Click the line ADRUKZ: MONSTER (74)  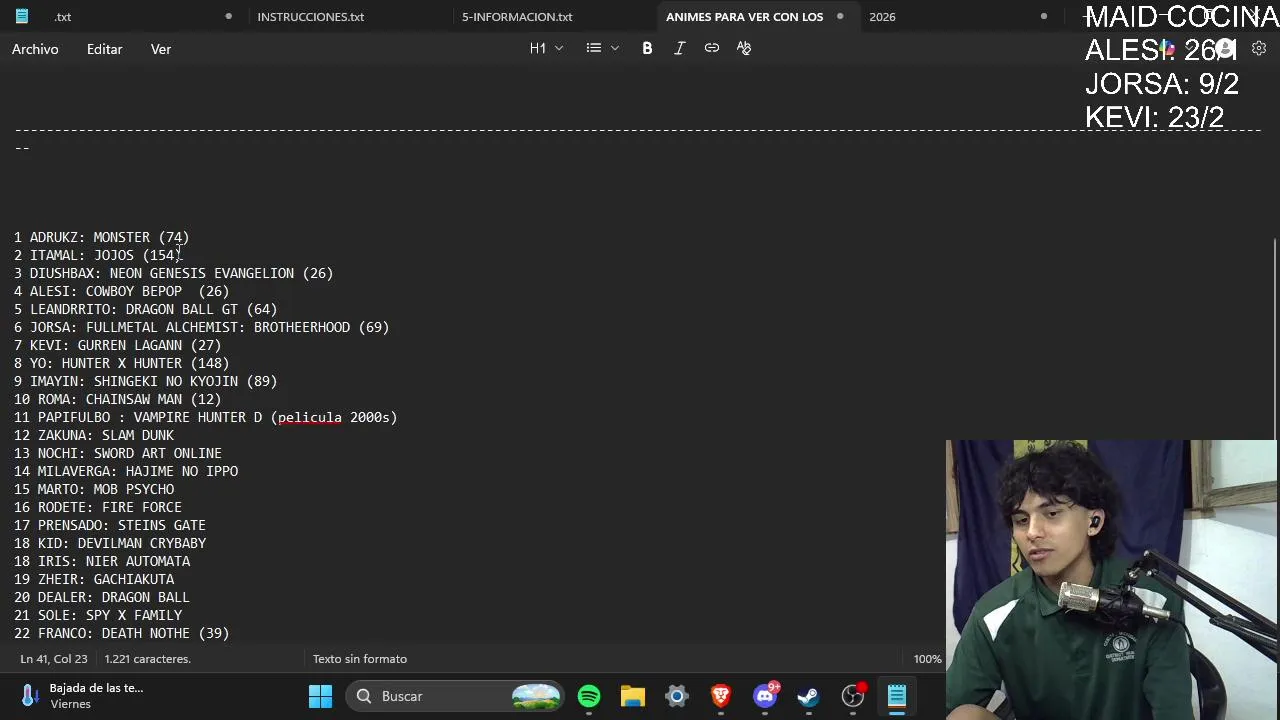pyautogui.click(x=101, y=237)
